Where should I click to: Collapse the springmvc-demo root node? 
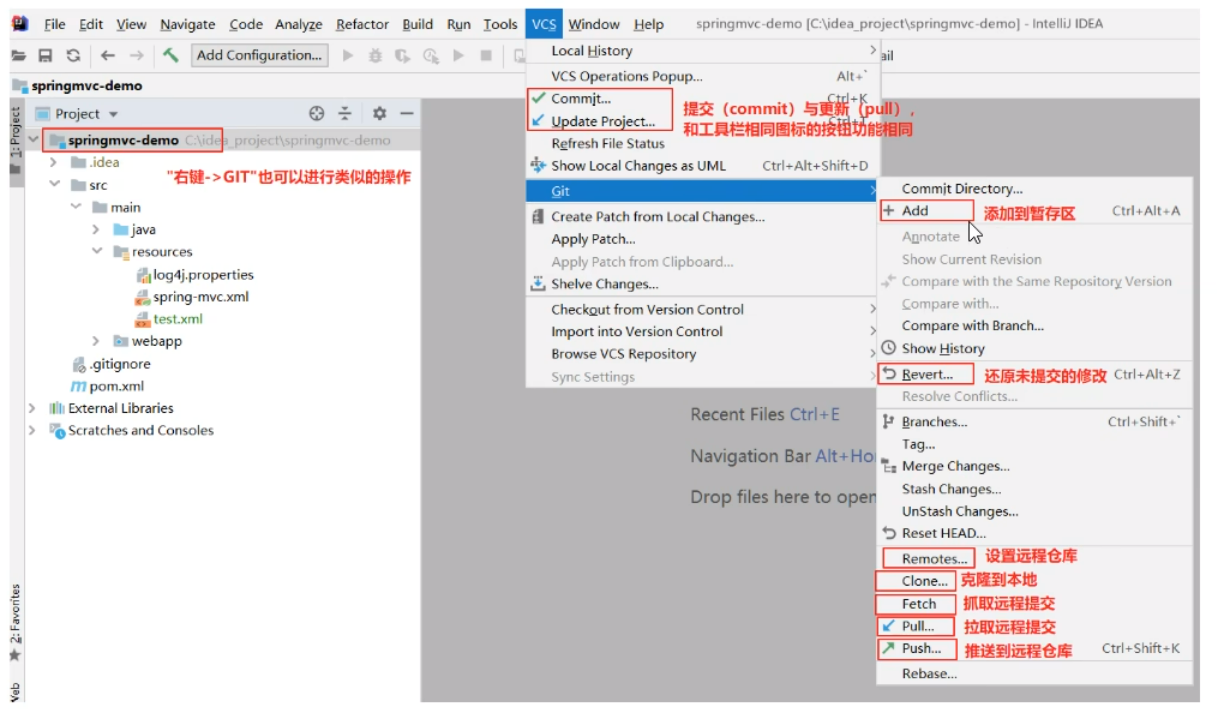pyautogui.click(x=36, y=141)
